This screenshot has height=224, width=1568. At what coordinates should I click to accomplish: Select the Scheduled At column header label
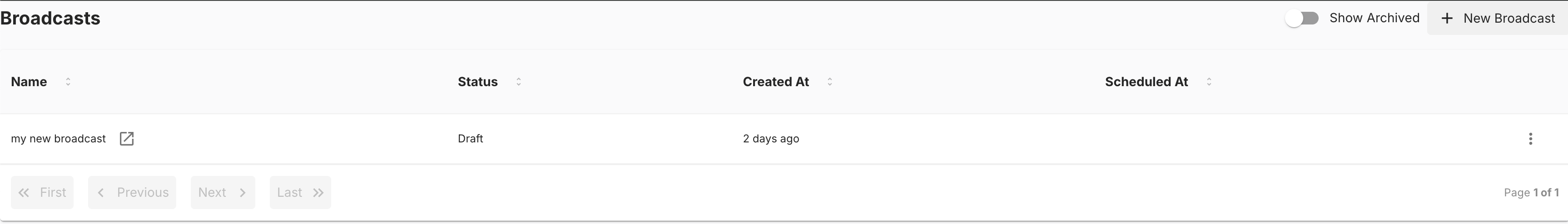(x=1146, y=81)
